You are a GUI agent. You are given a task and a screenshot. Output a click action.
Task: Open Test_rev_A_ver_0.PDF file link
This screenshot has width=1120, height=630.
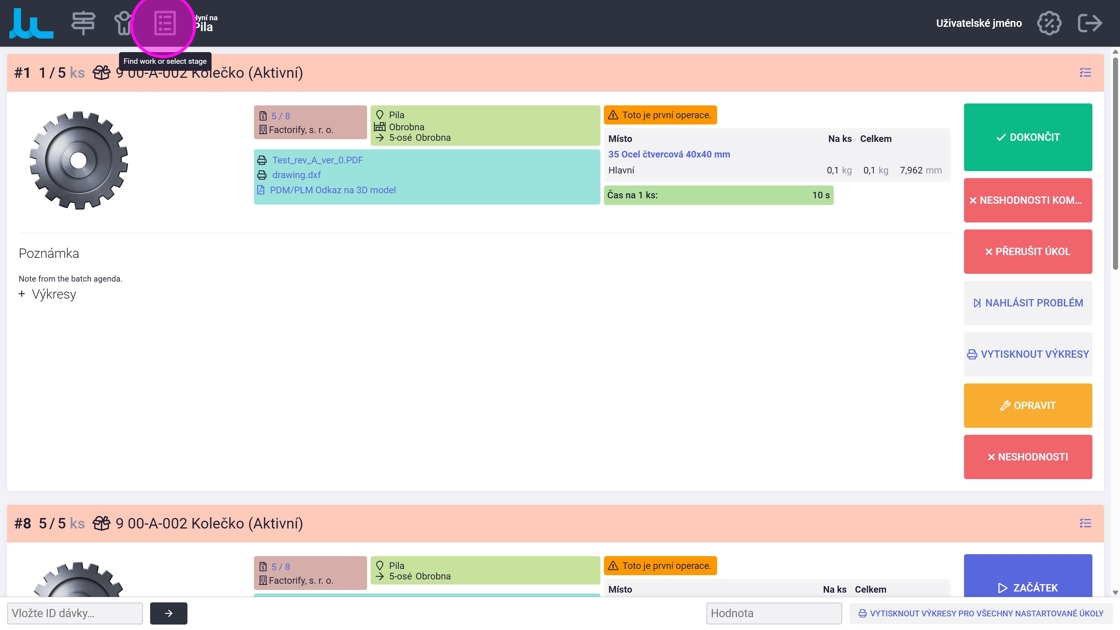click(x=317, y=160)
